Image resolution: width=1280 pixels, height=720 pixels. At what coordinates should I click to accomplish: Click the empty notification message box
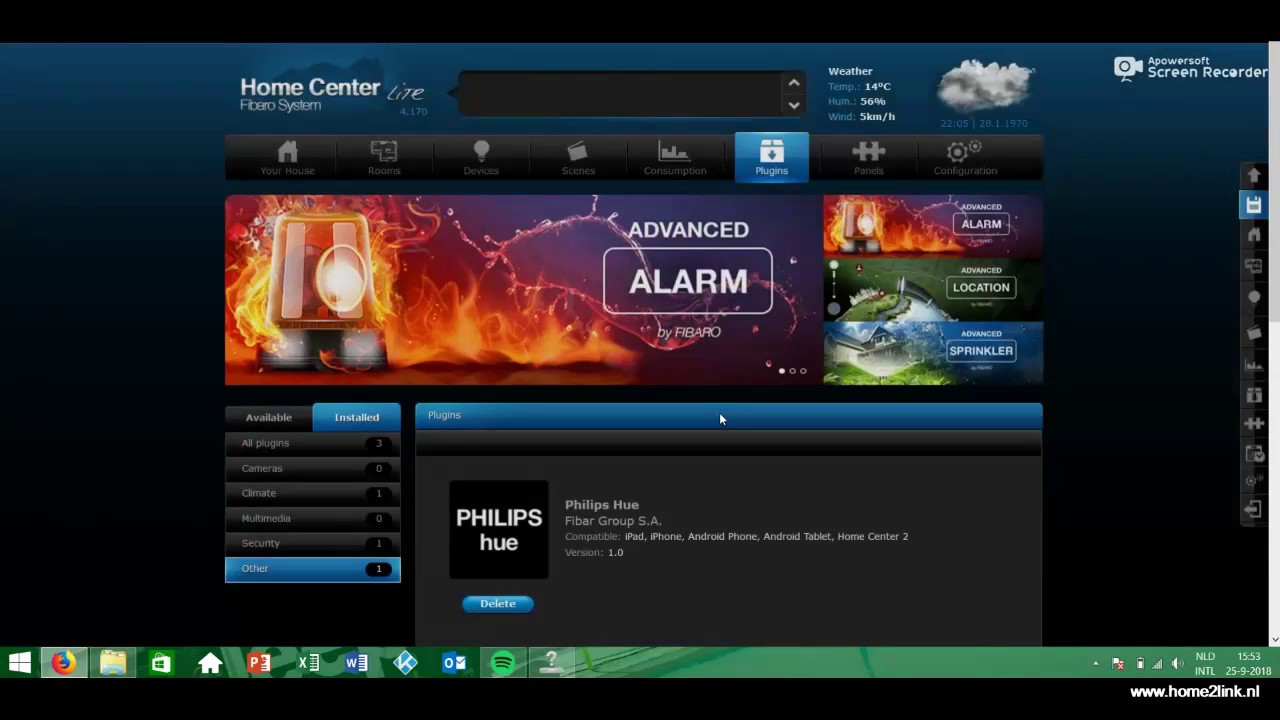click(x=620, y=94)
